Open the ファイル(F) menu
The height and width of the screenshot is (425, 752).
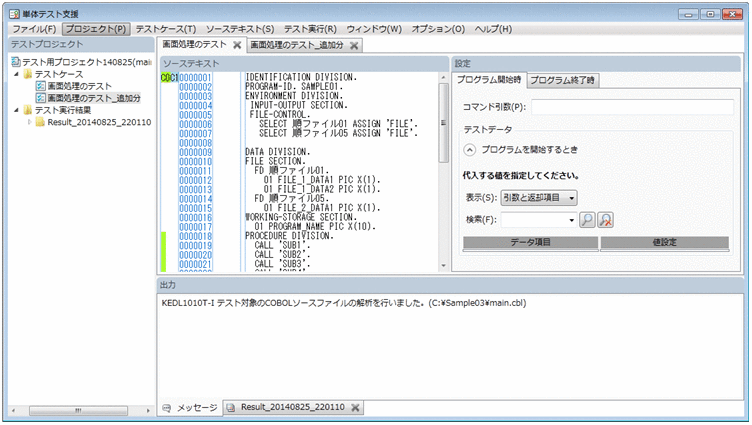(34, 29)
